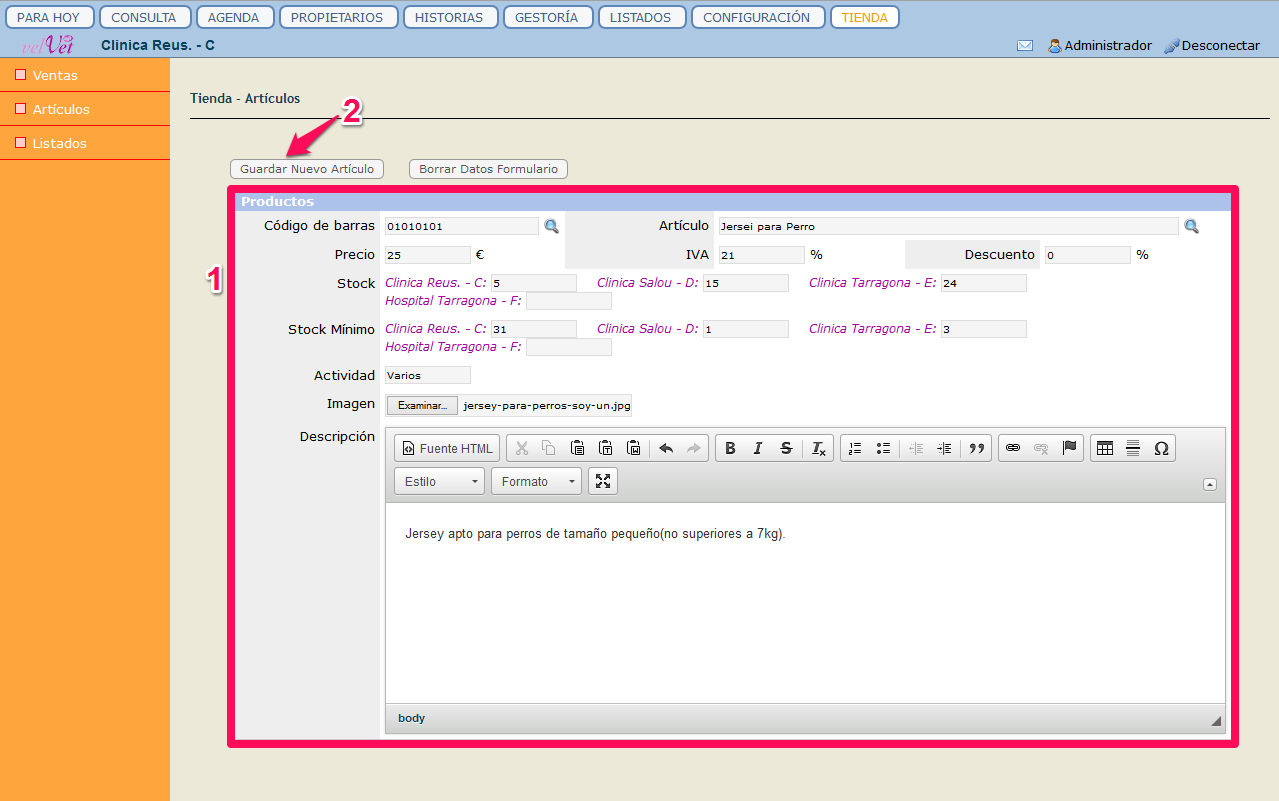Go to the PROPIETARIOS tab
The width and height of the screenshot is (1279, 801).
(338, 17)
